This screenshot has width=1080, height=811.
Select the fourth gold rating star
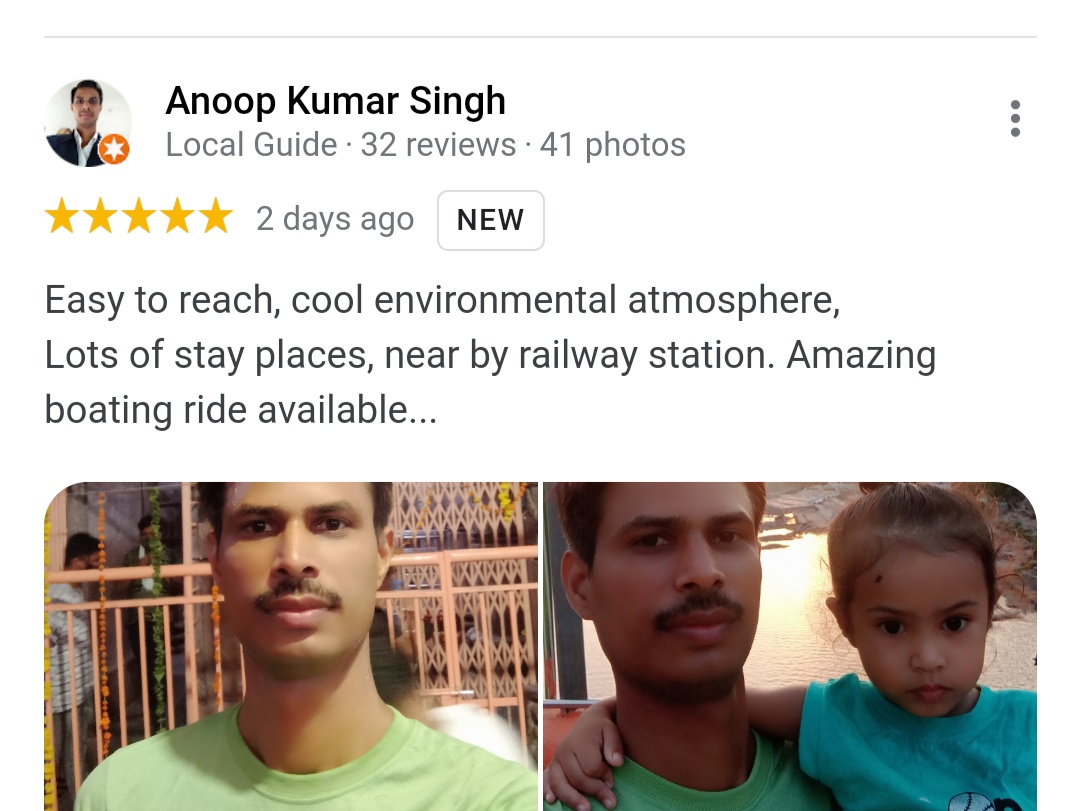click(x=178, y=216)
